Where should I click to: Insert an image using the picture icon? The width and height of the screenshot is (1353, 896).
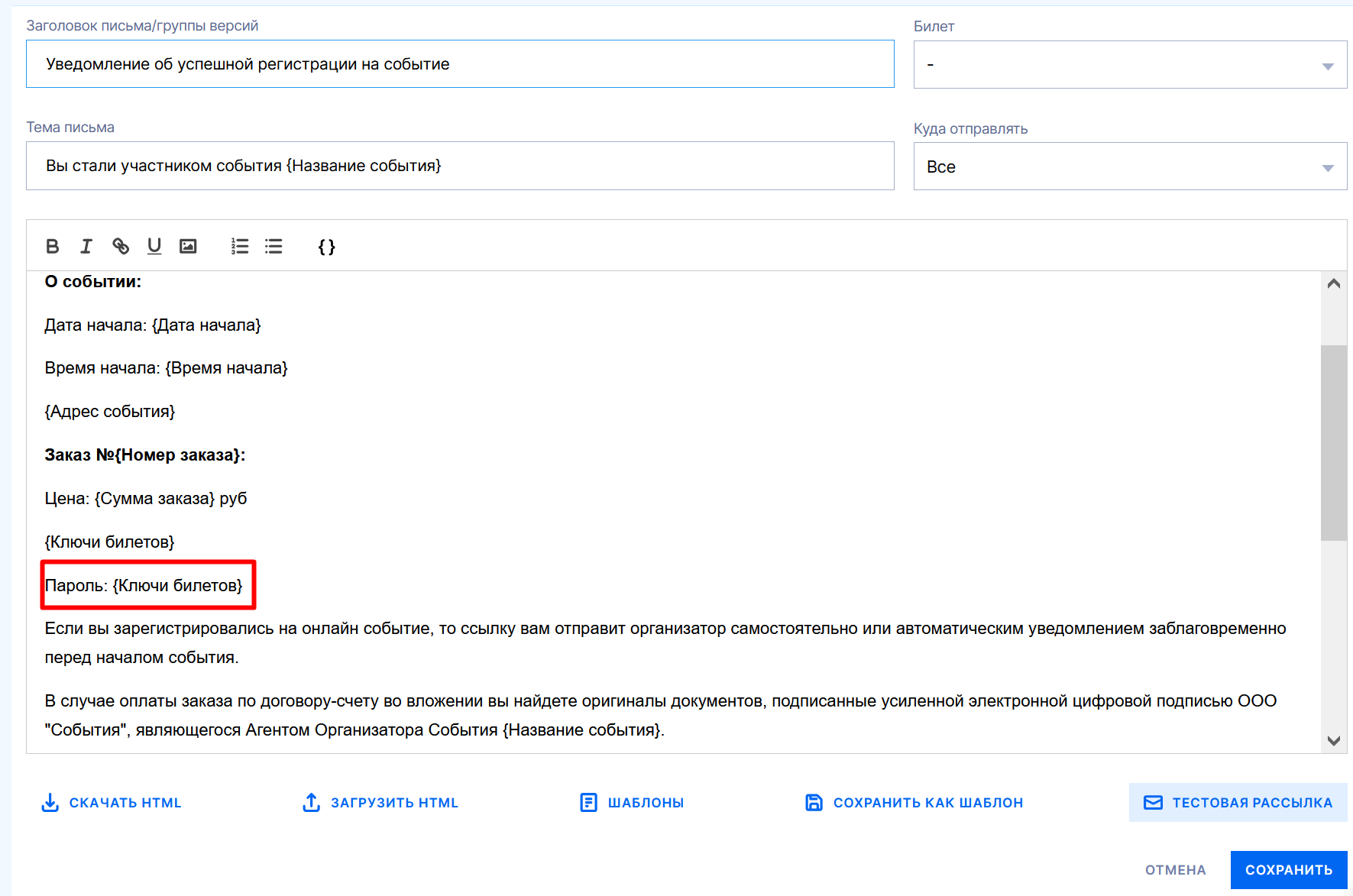[x=188, y=246]
